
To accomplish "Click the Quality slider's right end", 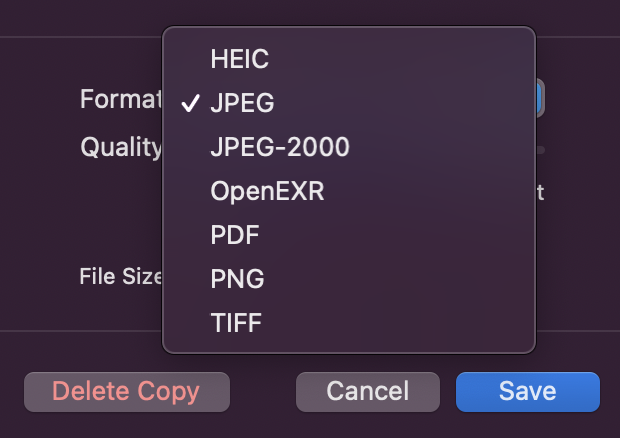I will tap(541, 149).
